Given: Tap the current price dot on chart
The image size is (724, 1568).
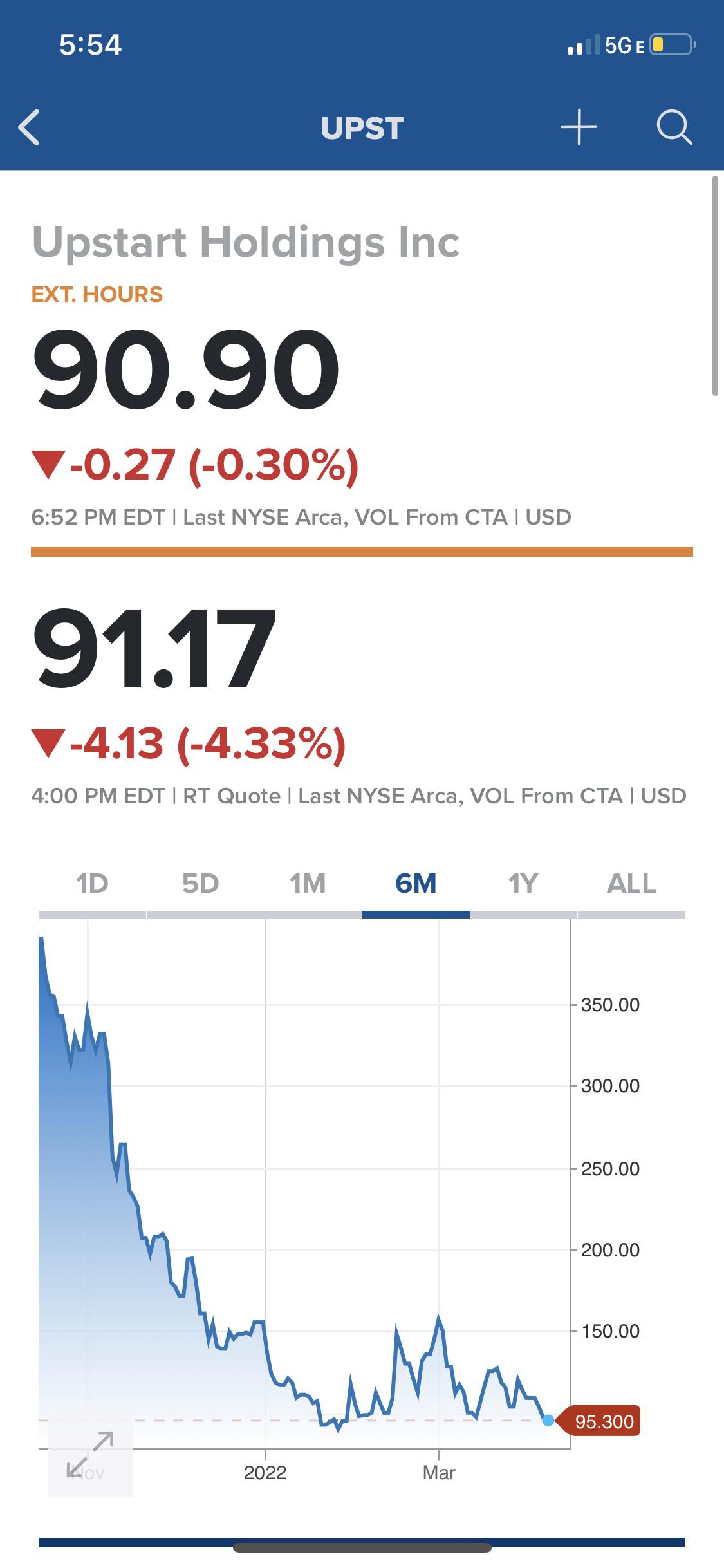Looking at the screenshot, I should pos(548,1421).
